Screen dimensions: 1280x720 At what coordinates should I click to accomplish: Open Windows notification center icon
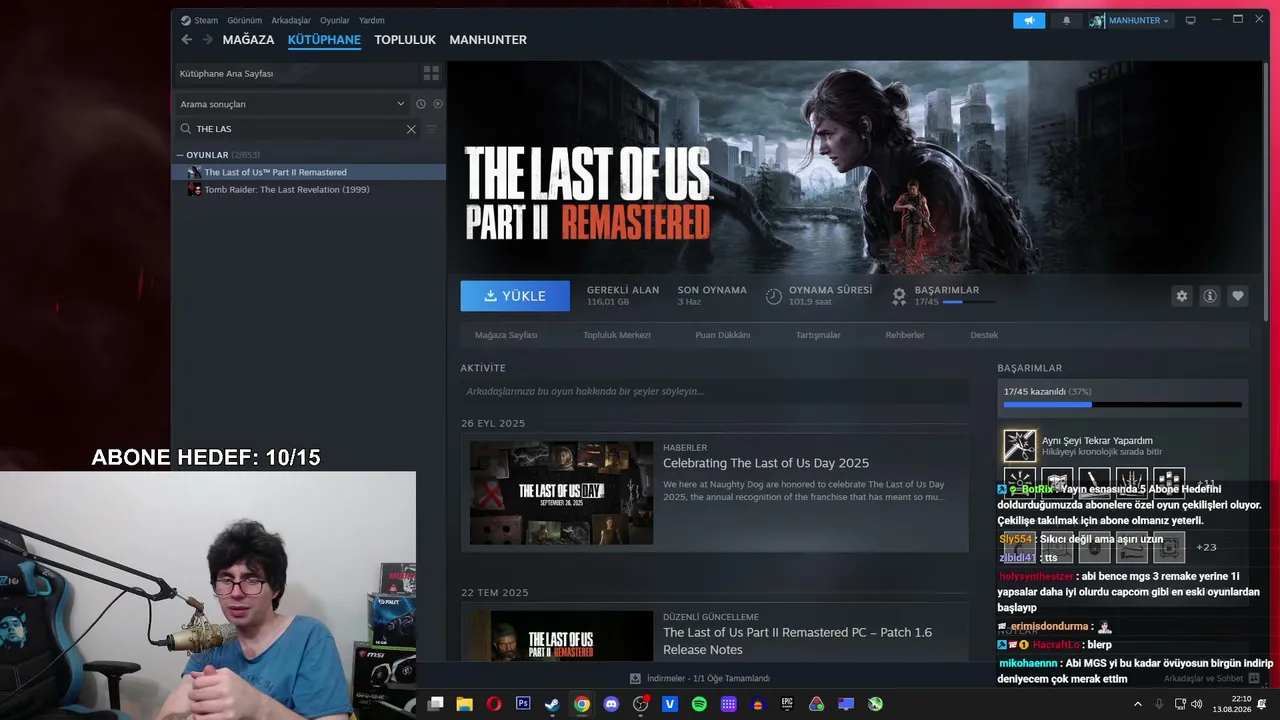click(1262, 704)
